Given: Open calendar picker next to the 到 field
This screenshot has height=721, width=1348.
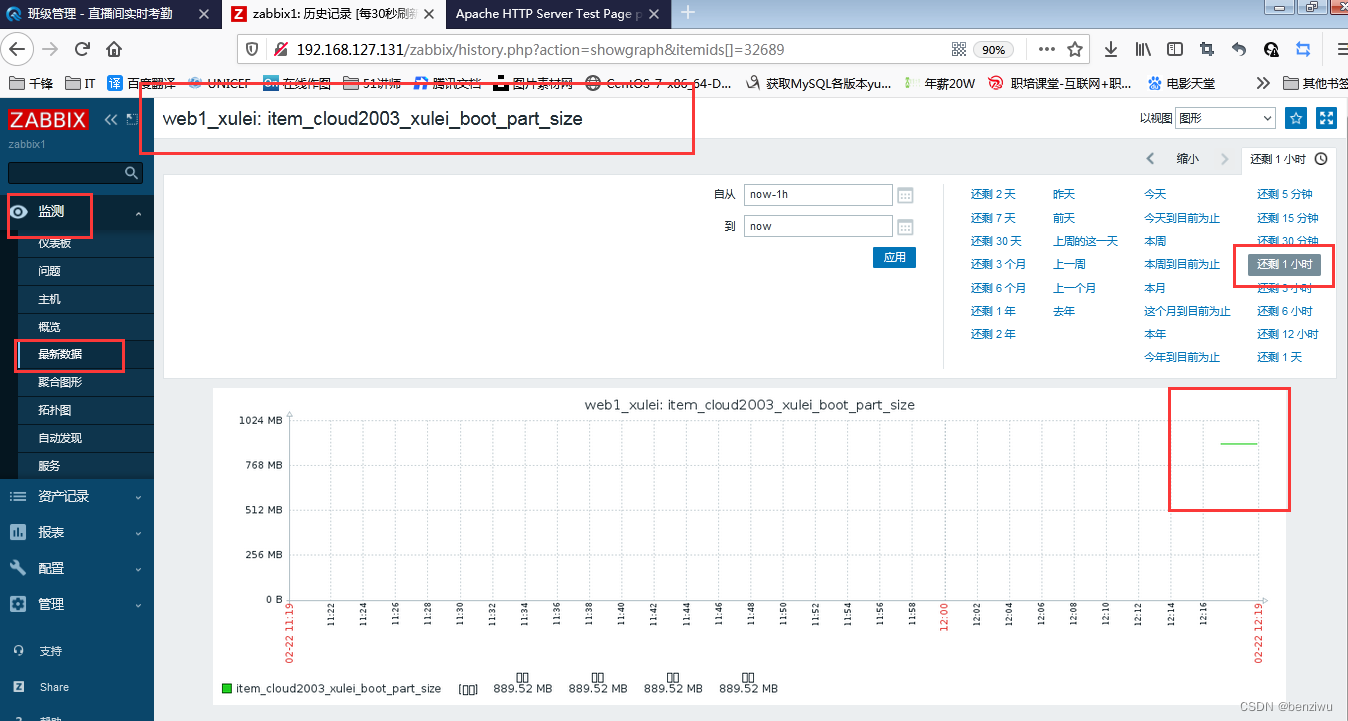Looking at the screenshot, I should 906,227.
